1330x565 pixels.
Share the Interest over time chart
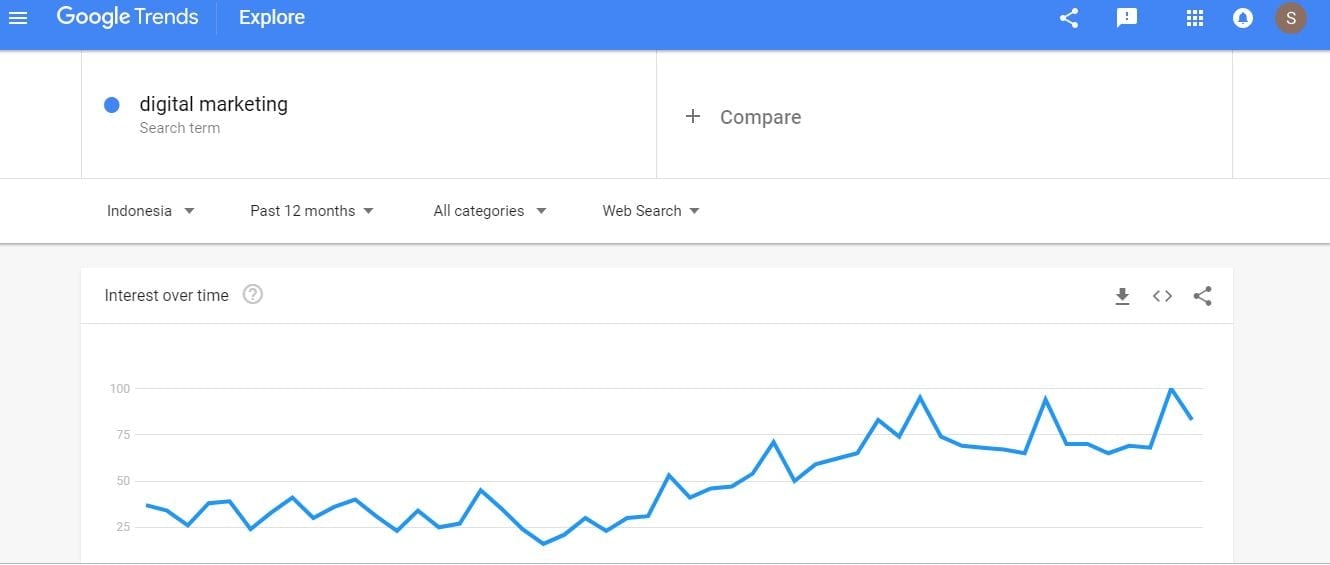pos(1203,296)
